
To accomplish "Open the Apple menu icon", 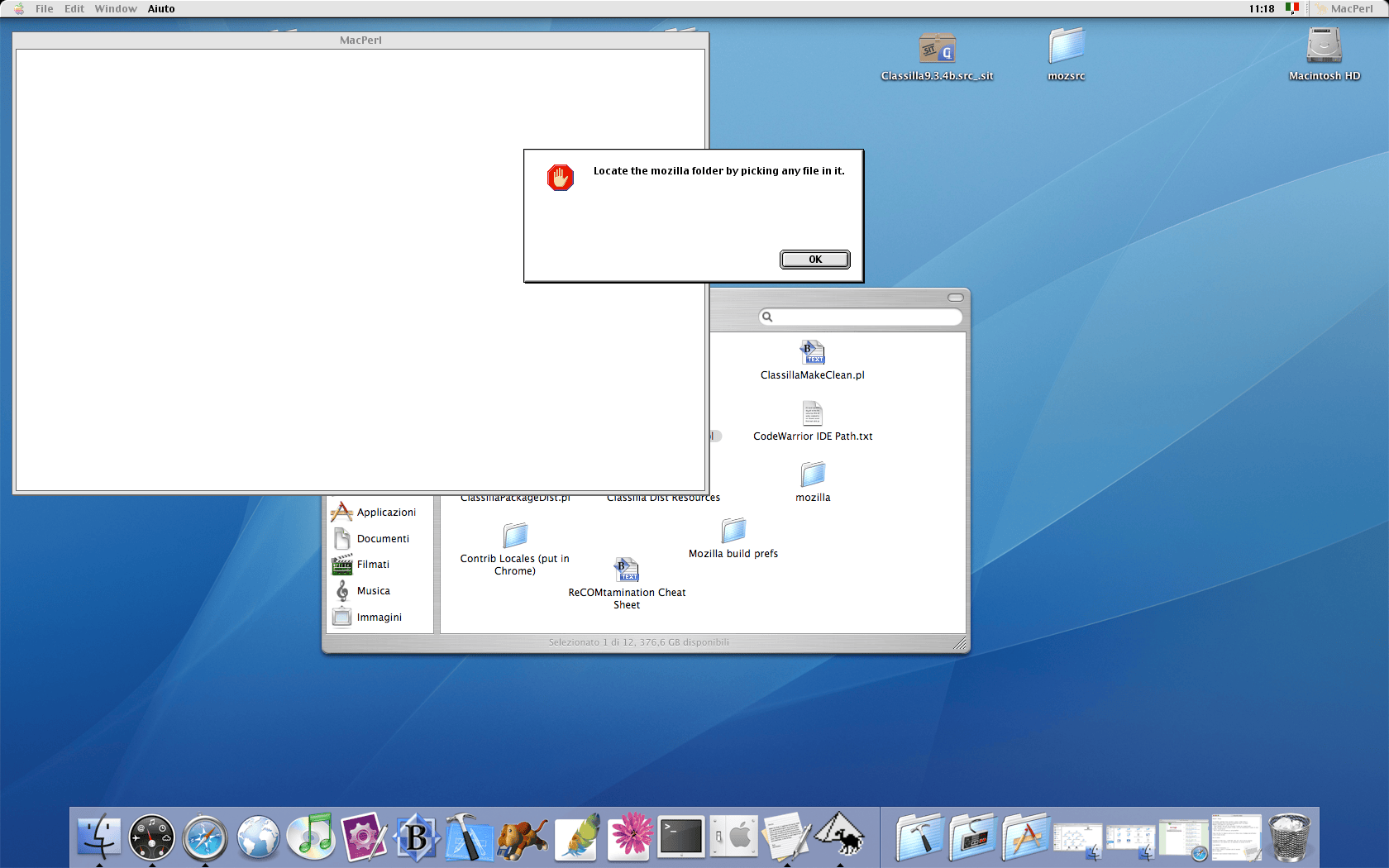I will pos(18,8).
